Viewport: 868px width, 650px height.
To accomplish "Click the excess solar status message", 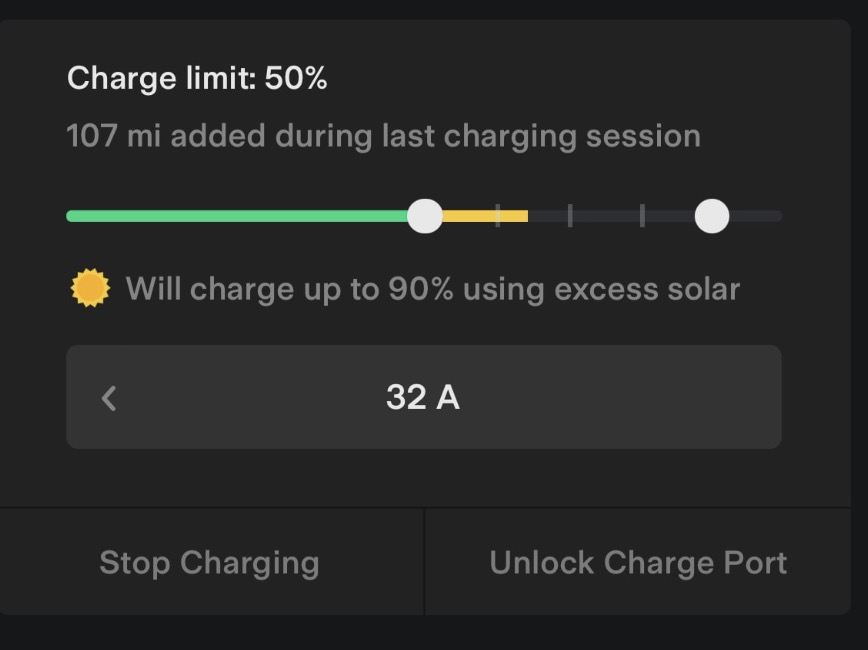I will (432, 288).
